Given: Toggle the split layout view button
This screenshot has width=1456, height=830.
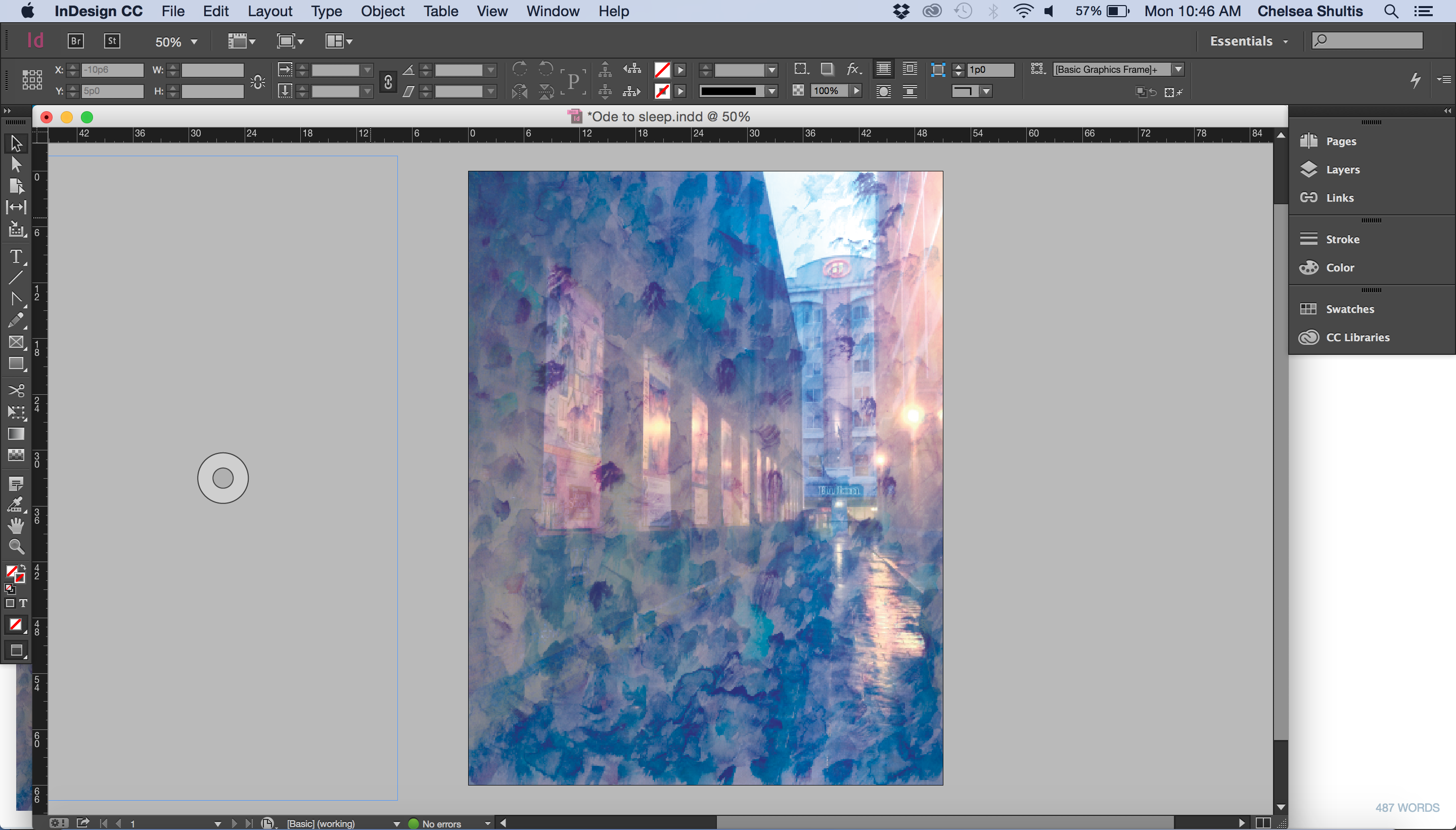Looking at the screenshot, I should [x=1263, y=822].
